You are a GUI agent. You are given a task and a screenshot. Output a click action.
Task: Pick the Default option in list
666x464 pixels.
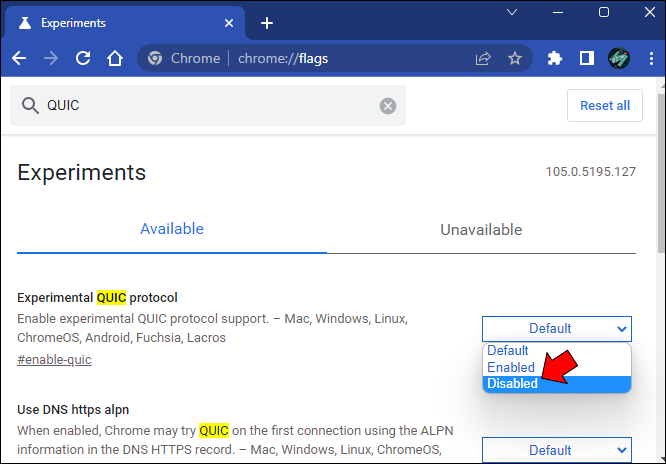[x=508, y=351]
